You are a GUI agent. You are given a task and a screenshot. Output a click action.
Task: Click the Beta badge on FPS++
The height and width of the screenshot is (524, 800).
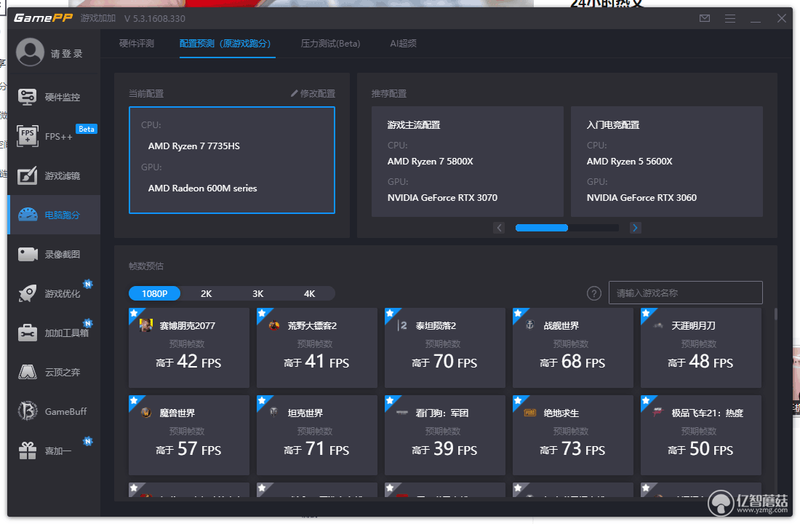(86, 129)
